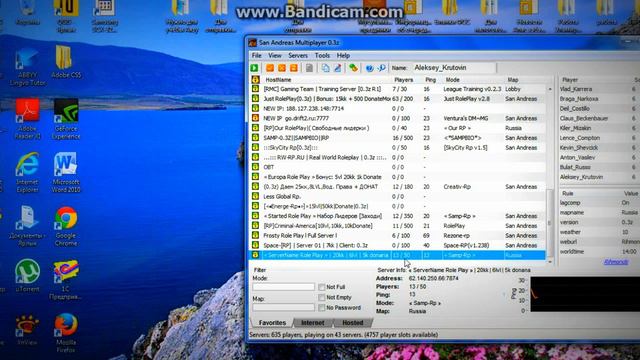Open the Help menu
The width and height of the screenshot is (640, 360).
click(343, 56)
